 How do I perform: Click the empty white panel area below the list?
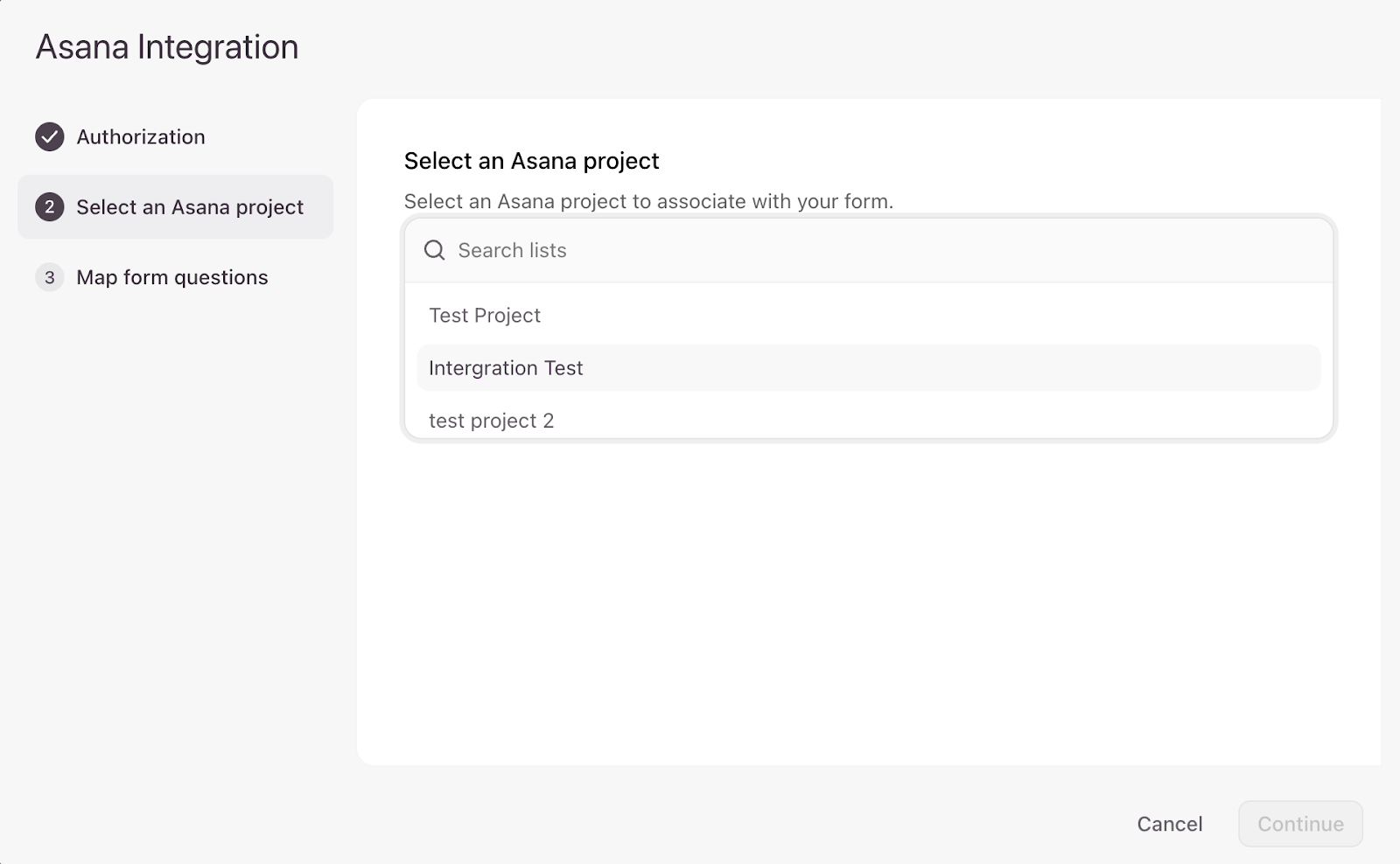pyautogui.click(x=866, y=603)
